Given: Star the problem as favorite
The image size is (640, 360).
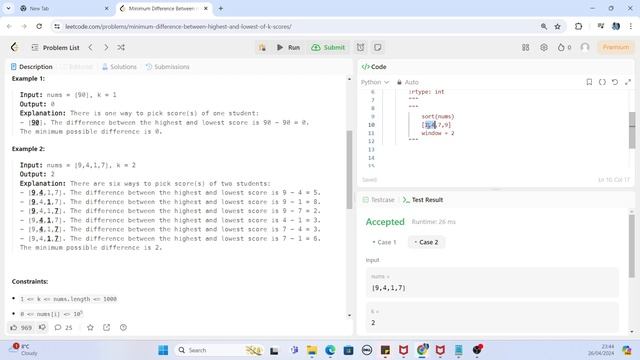Looking at the screenshot, I should click(x=90, y=327).
